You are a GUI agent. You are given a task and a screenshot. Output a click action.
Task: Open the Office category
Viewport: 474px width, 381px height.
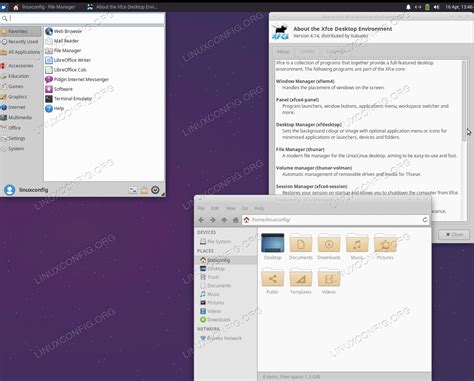(21, 128)
